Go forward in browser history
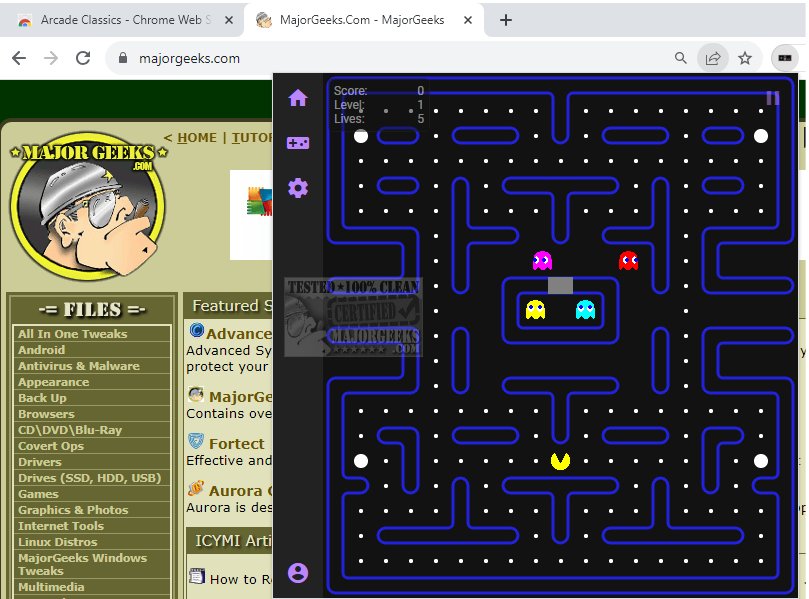 click(x=51, y=58)
